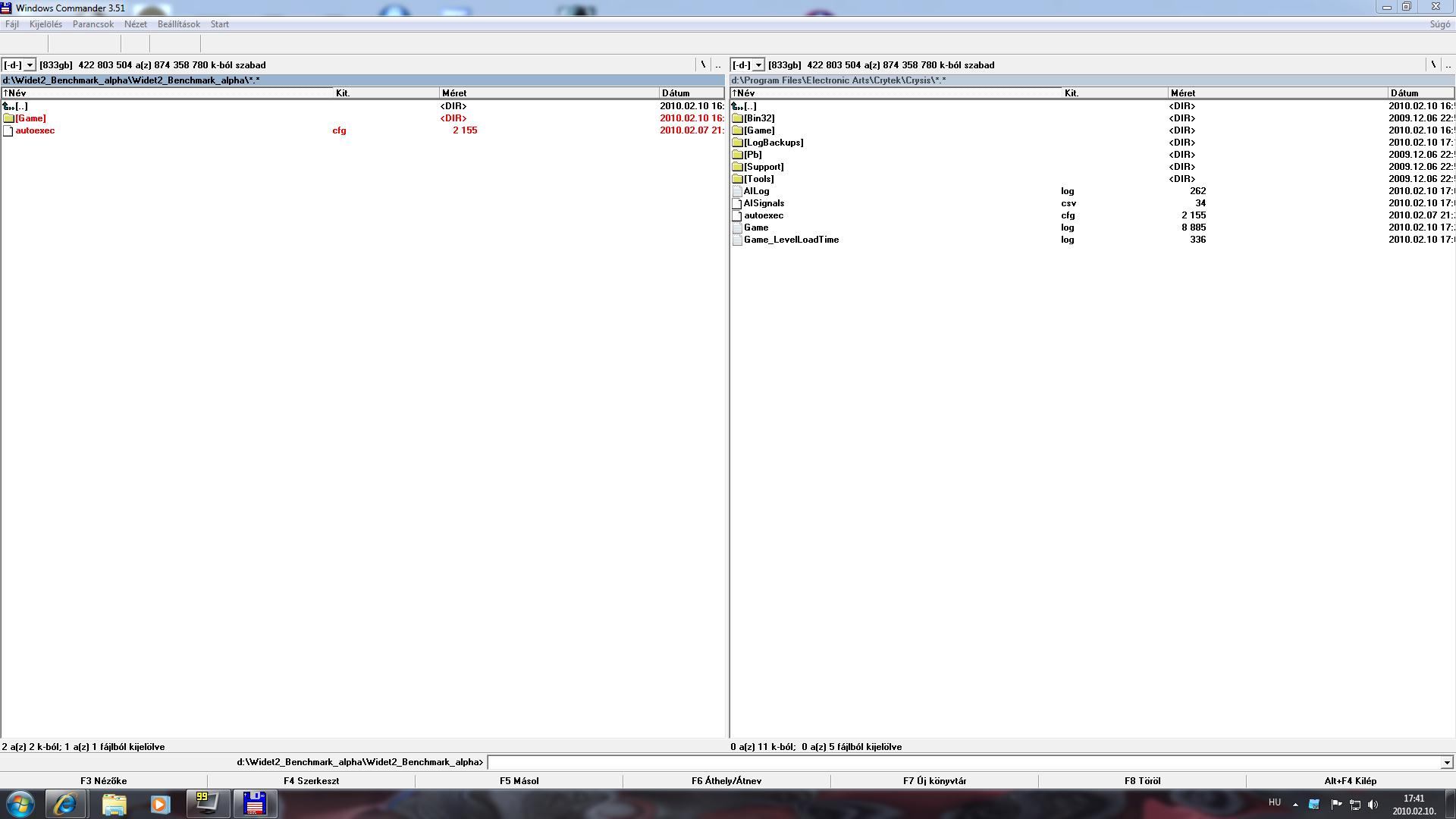1456x819 pixels.
Task: Expand right panel drive dropdown
Action: [758, 65]
